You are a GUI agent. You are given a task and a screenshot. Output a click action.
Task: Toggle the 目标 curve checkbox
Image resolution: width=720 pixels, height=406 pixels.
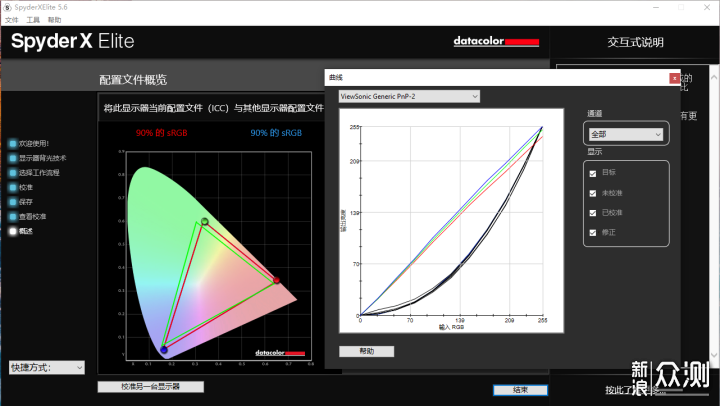[x=593, y=174]
